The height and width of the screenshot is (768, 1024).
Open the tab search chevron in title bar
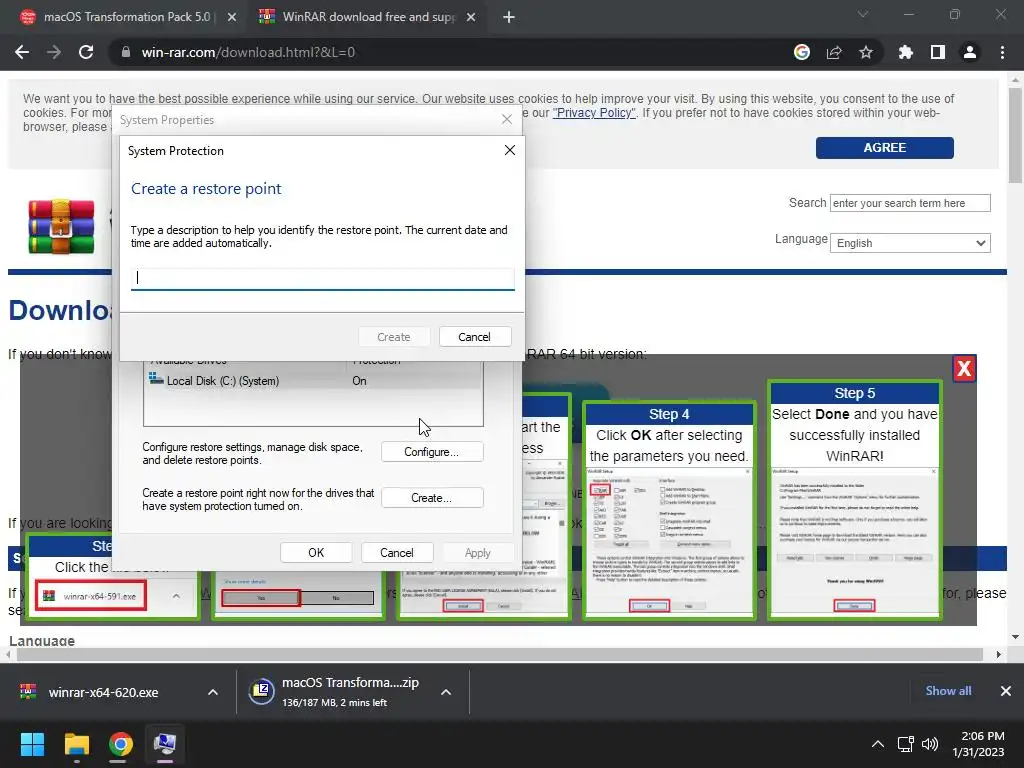863,14
